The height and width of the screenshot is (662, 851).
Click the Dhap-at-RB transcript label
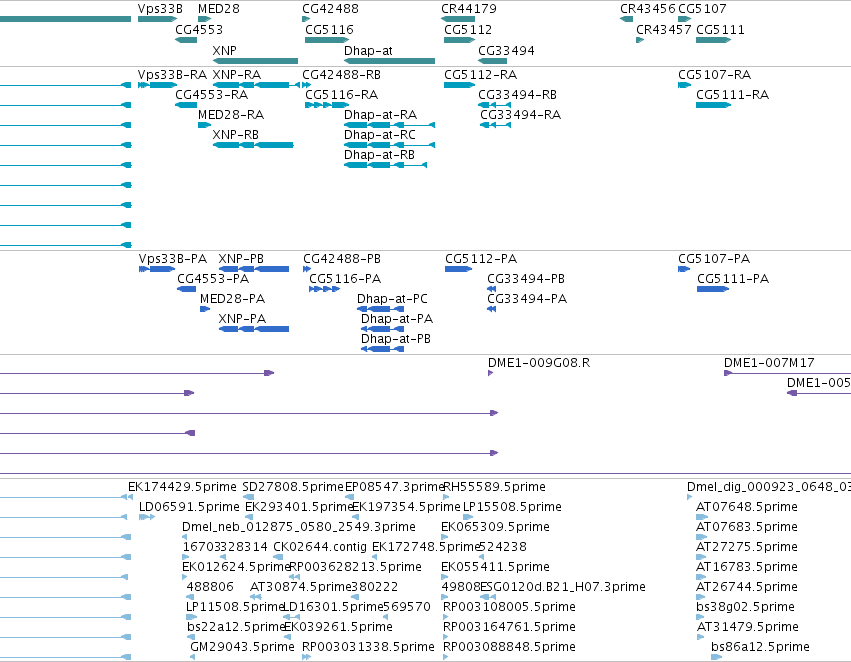coord(379,155)
